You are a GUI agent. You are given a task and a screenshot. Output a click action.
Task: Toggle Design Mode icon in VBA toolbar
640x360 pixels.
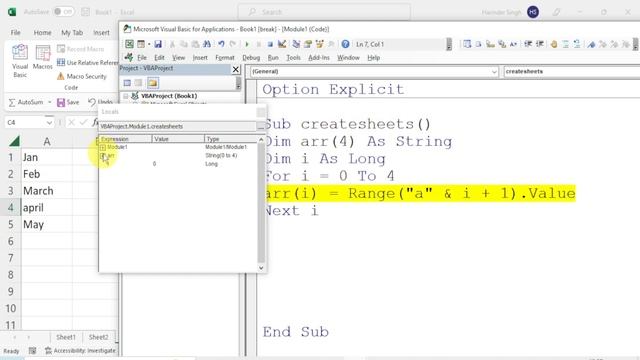282,44
